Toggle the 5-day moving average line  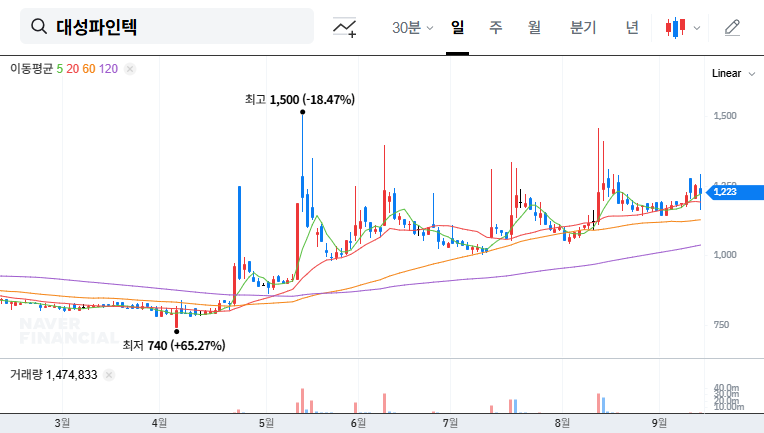[x=60, y=69]
